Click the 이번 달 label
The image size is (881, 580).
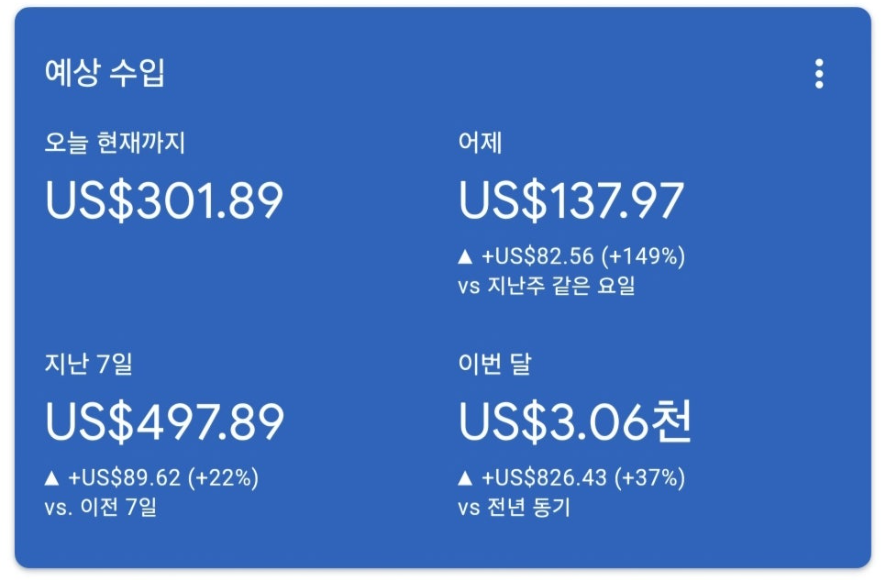point(494,364)
